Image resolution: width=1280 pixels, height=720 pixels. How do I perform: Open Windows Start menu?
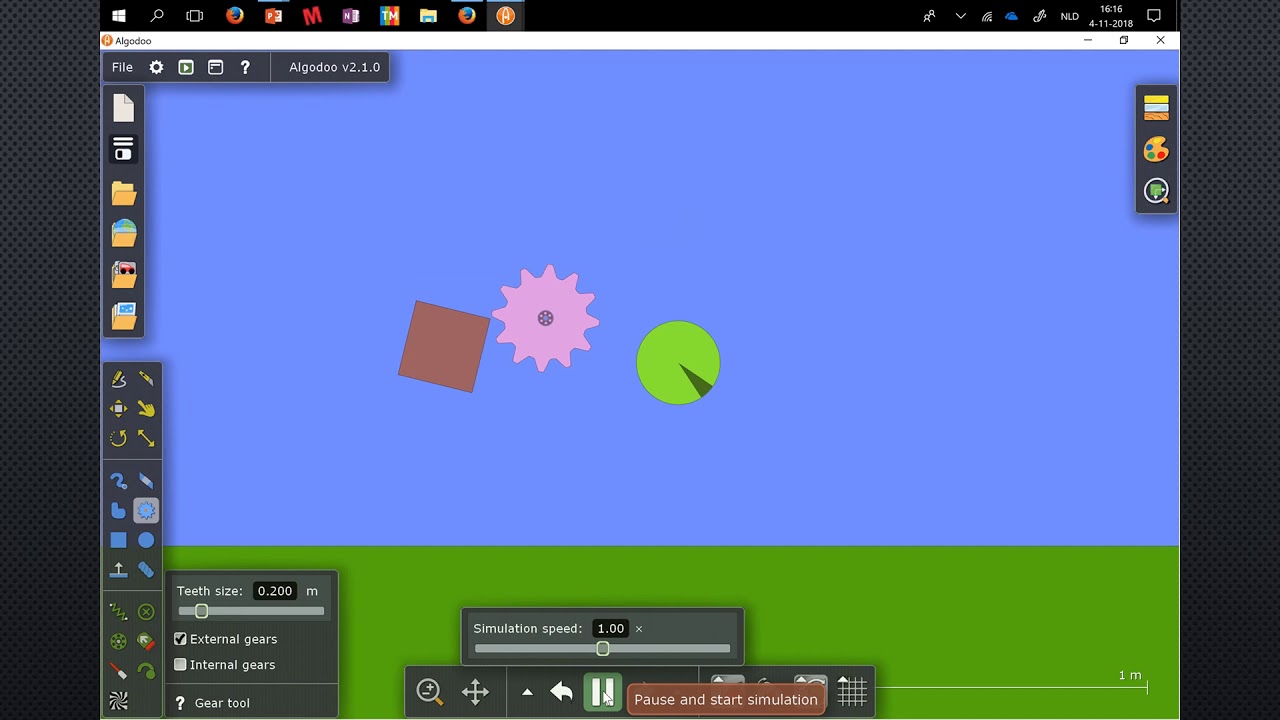pos(119,15)
